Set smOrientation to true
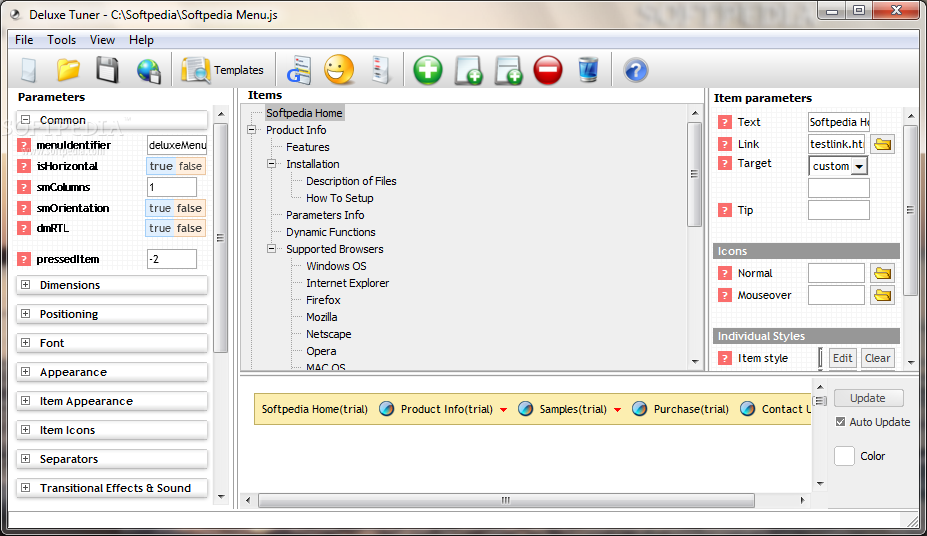Viewport: 927px width, 536px height. pos(160,208)
